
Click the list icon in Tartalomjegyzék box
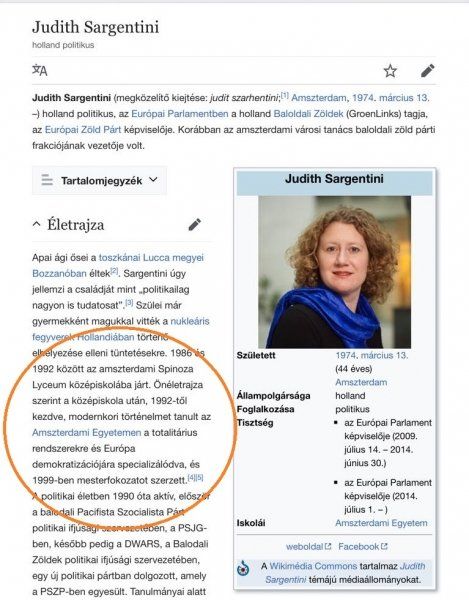47,180
